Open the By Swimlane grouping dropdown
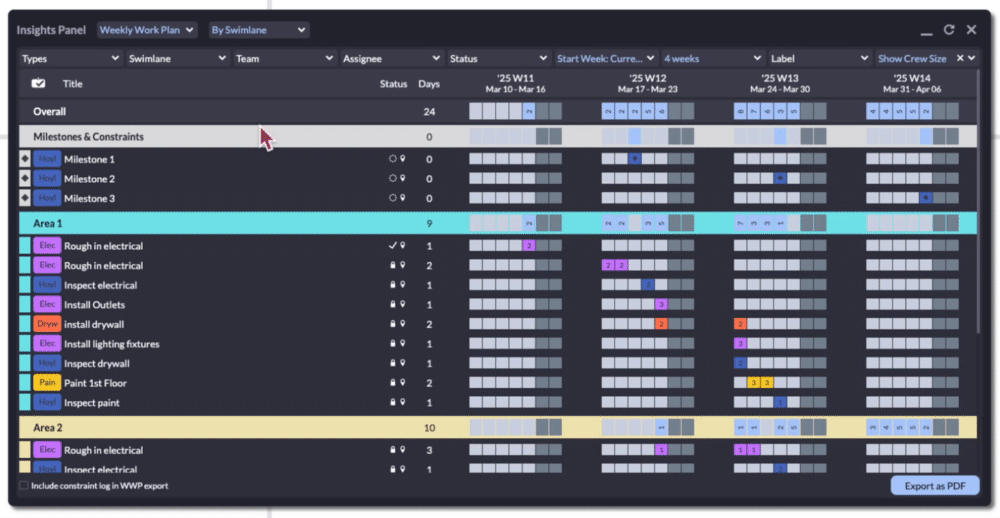Viewport: 1000px width, 518px height. click(x=259, y=30)
